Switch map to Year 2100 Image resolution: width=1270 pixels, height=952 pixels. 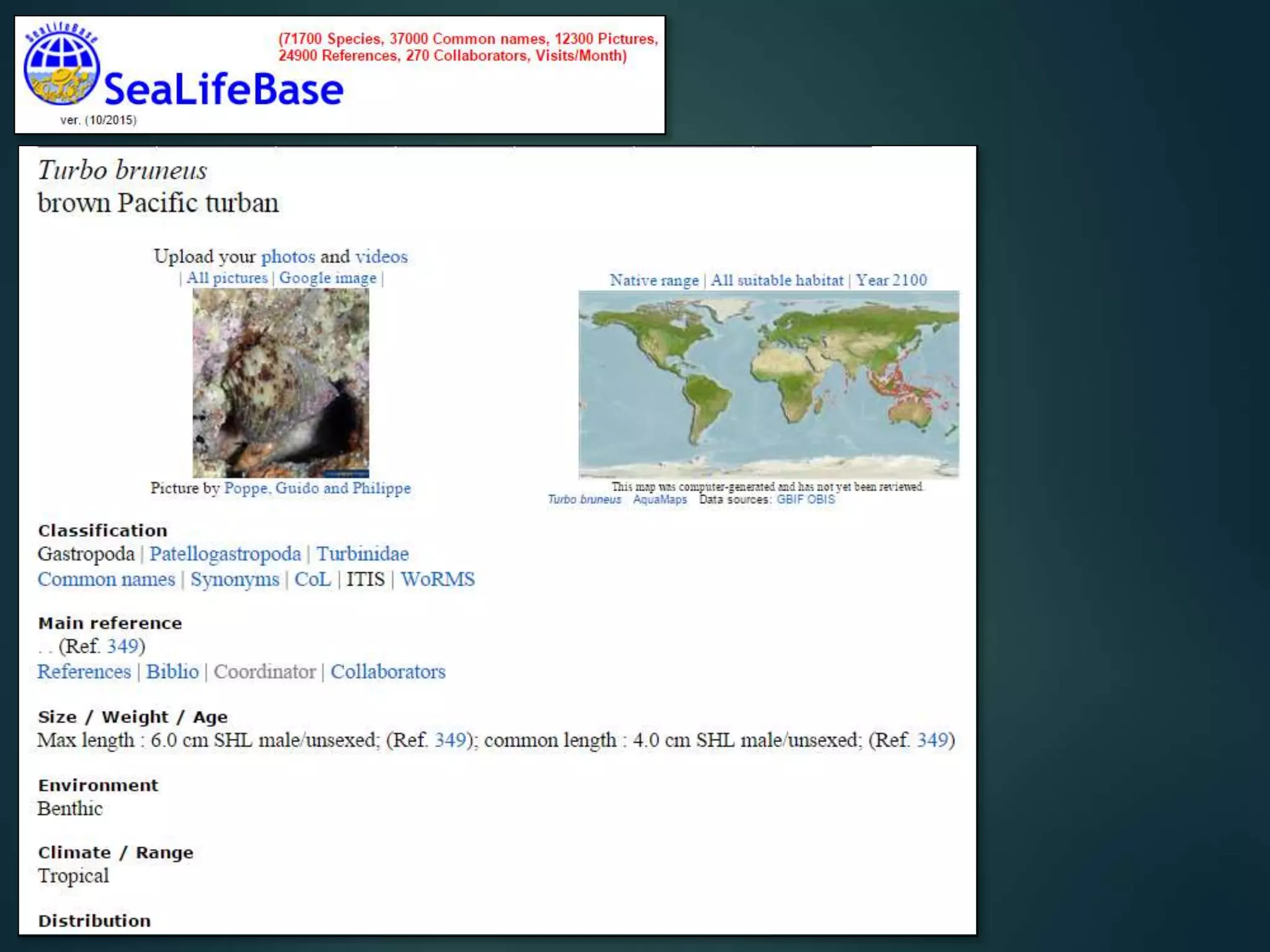[x=891, y=280]
